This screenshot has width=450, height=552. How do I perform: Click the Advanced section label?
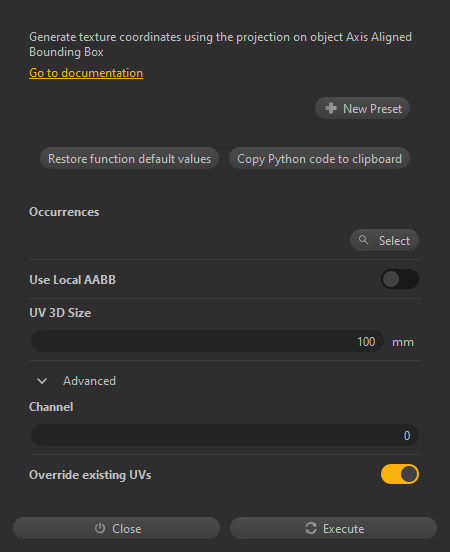pos(89,381)
